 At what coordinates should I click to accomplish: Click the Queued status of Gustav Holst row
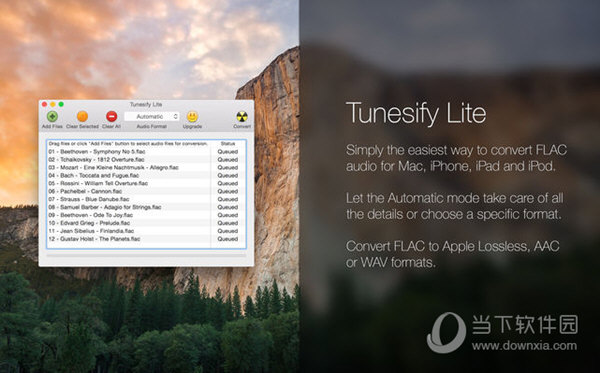click(x=228, y=239)
